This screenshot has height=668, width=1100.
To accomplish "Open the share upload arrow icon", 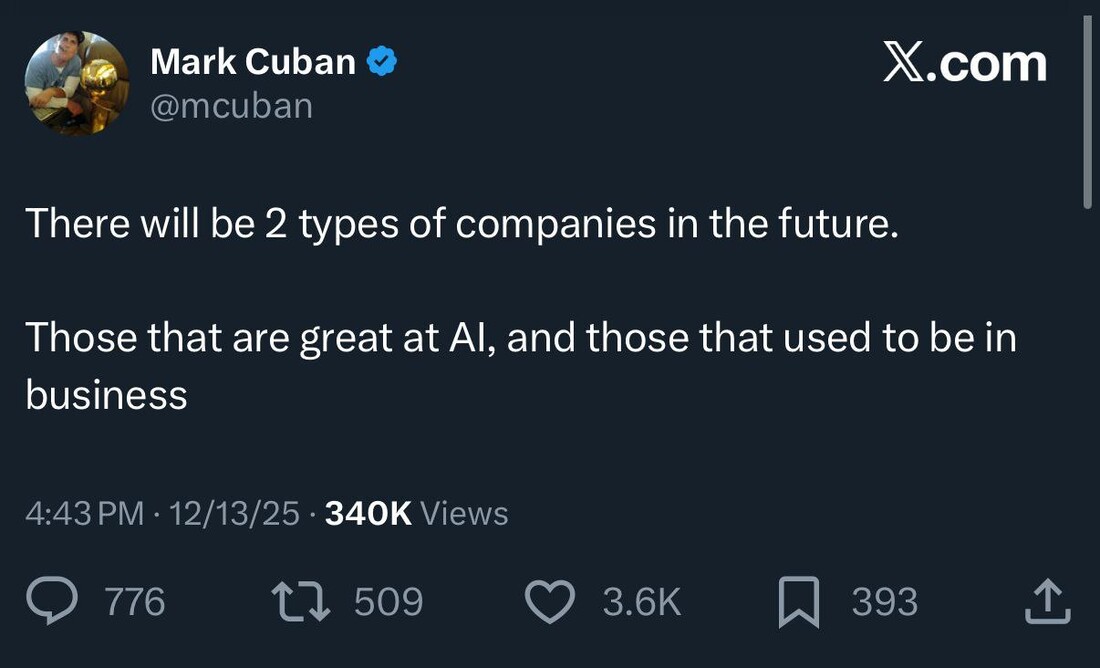I will coord(1048,602).
